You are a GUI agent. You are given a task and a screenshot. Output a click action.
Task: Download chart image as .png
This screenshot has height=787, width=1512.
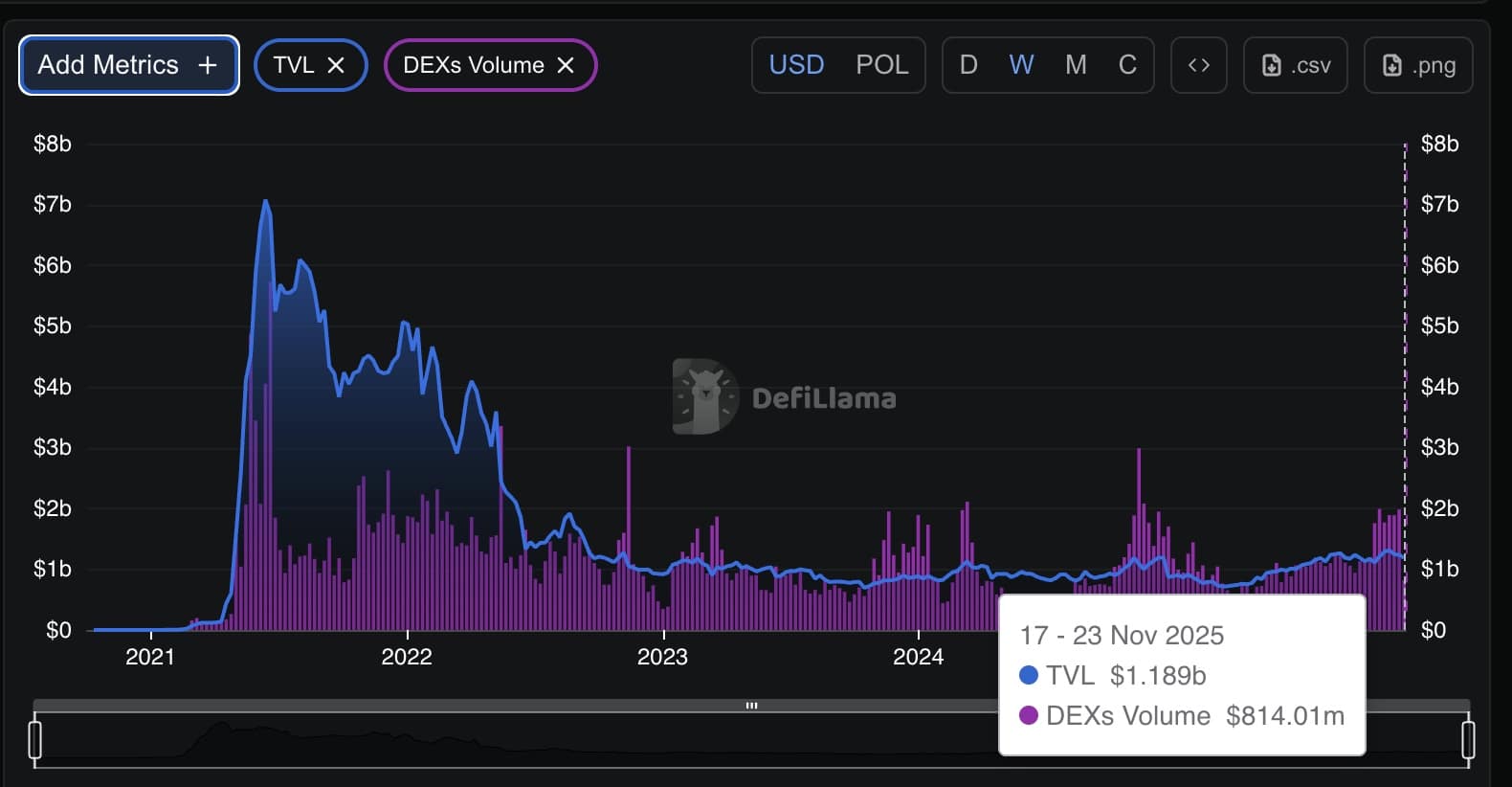[x=1417, y=65]
